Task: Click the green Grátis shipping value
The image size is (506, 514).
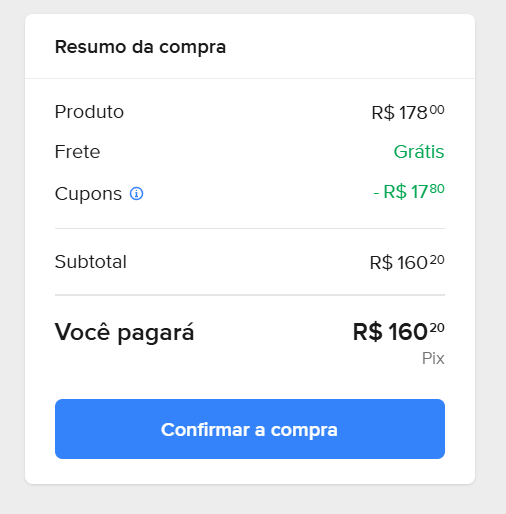Action: tap(419, 152)
